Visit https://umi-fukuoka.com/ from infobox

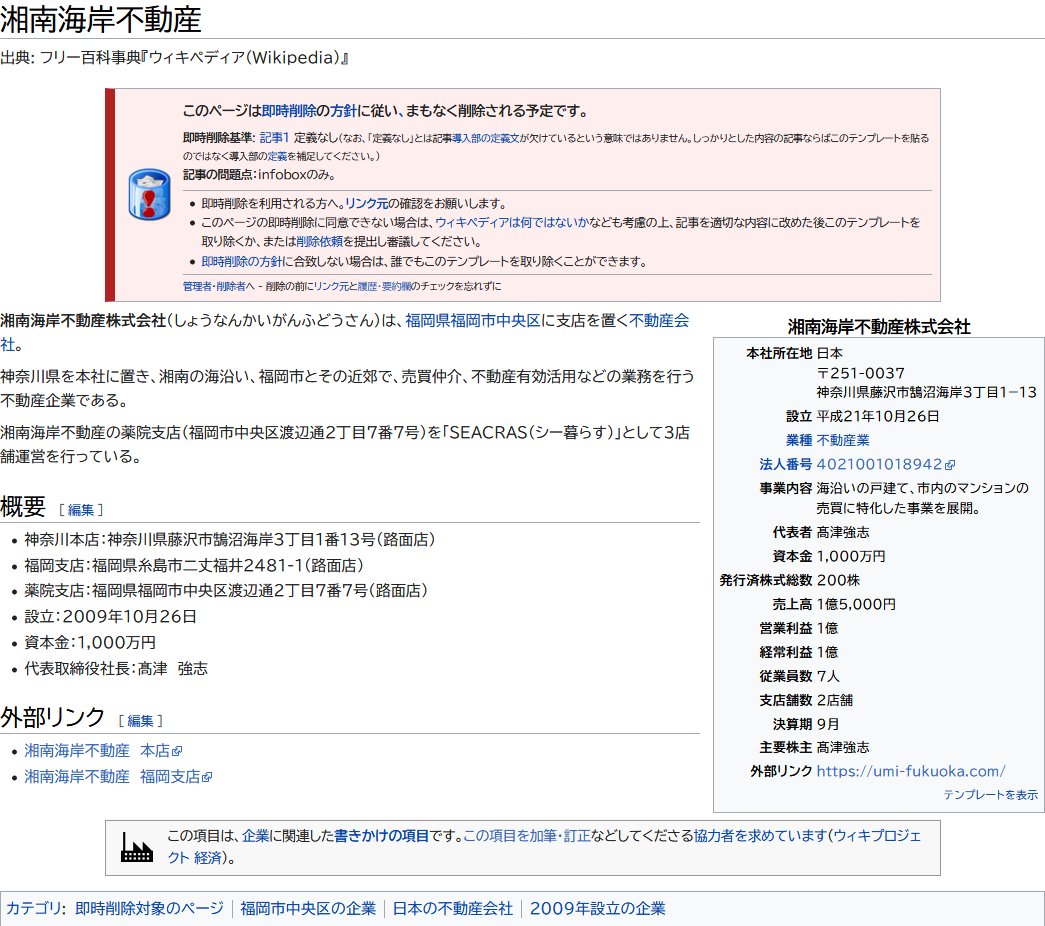click(910, 771)
